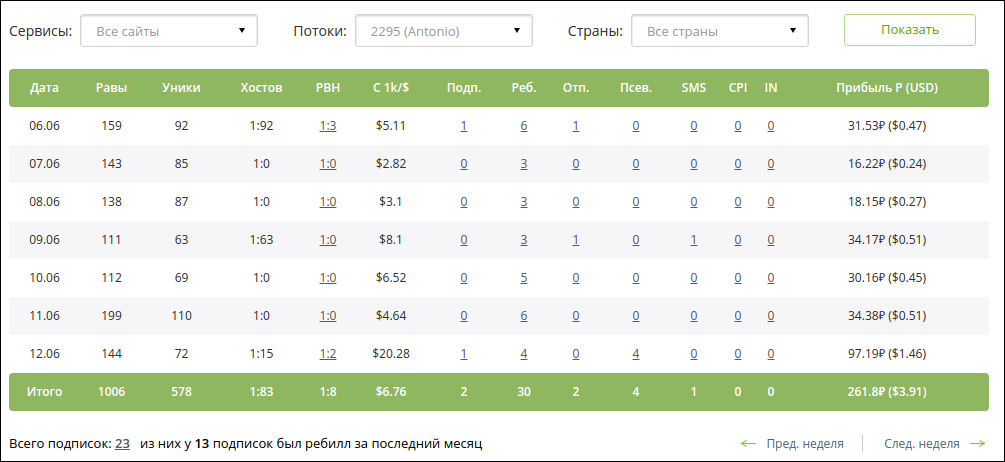
Task: Select the 06.06 date cell
Action: 44,126
